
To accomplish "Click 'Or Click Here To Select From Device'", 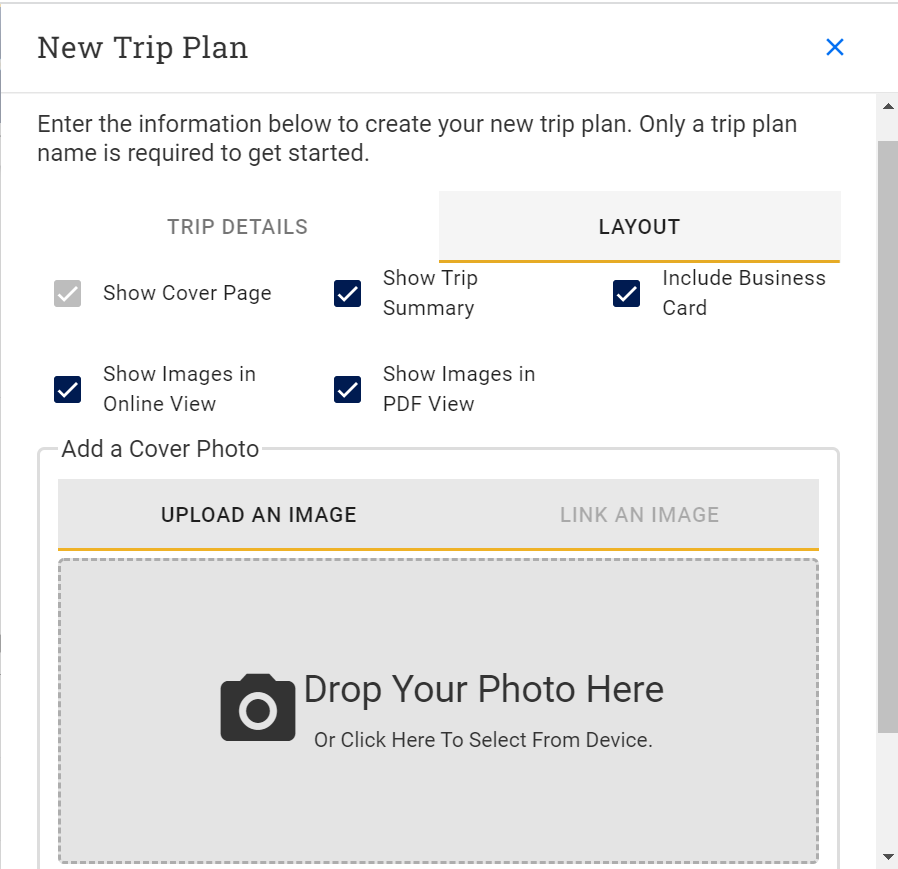I will pos(483,741).
